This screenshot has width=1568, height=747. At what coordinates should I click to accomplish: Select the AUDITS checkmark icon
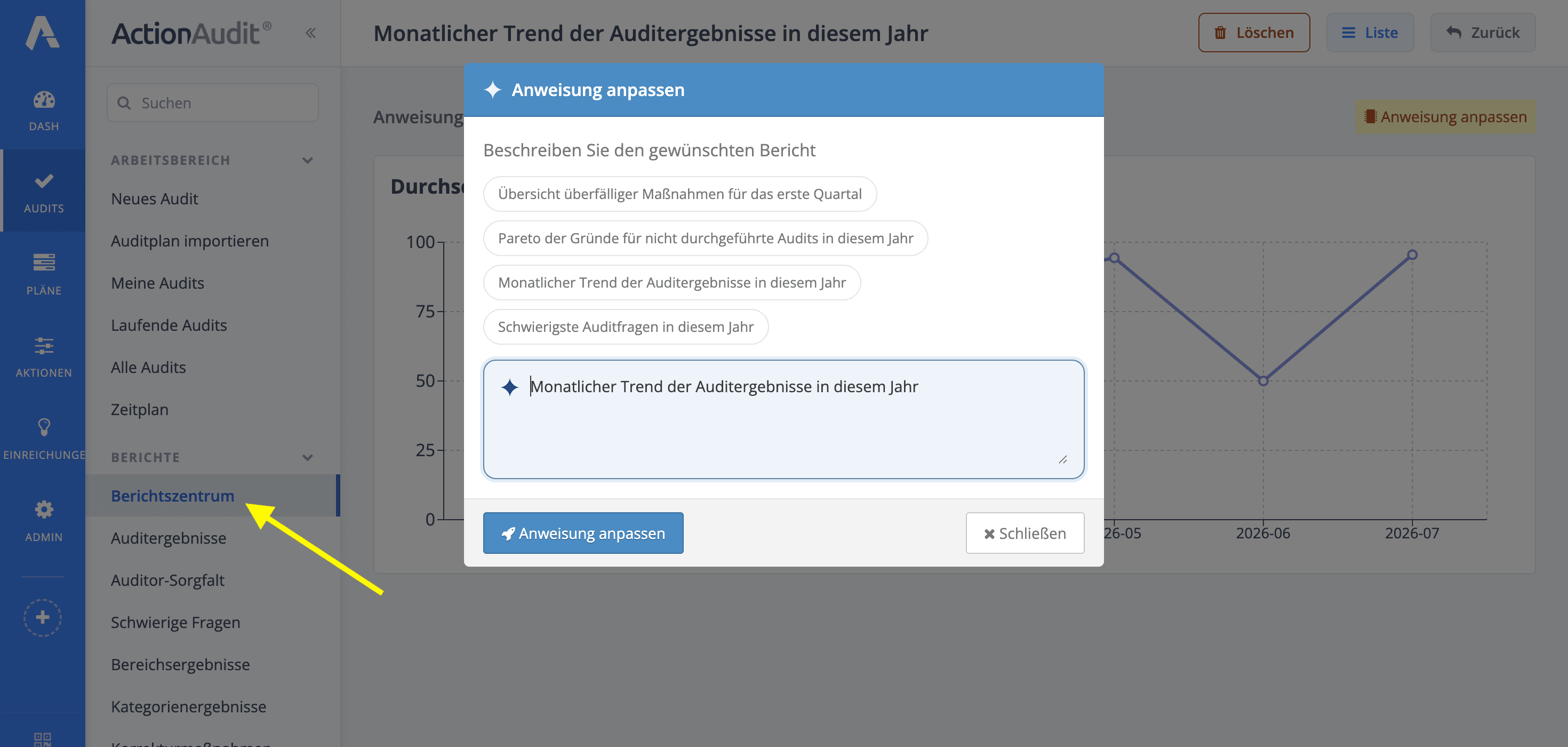(x=43, y=181)
